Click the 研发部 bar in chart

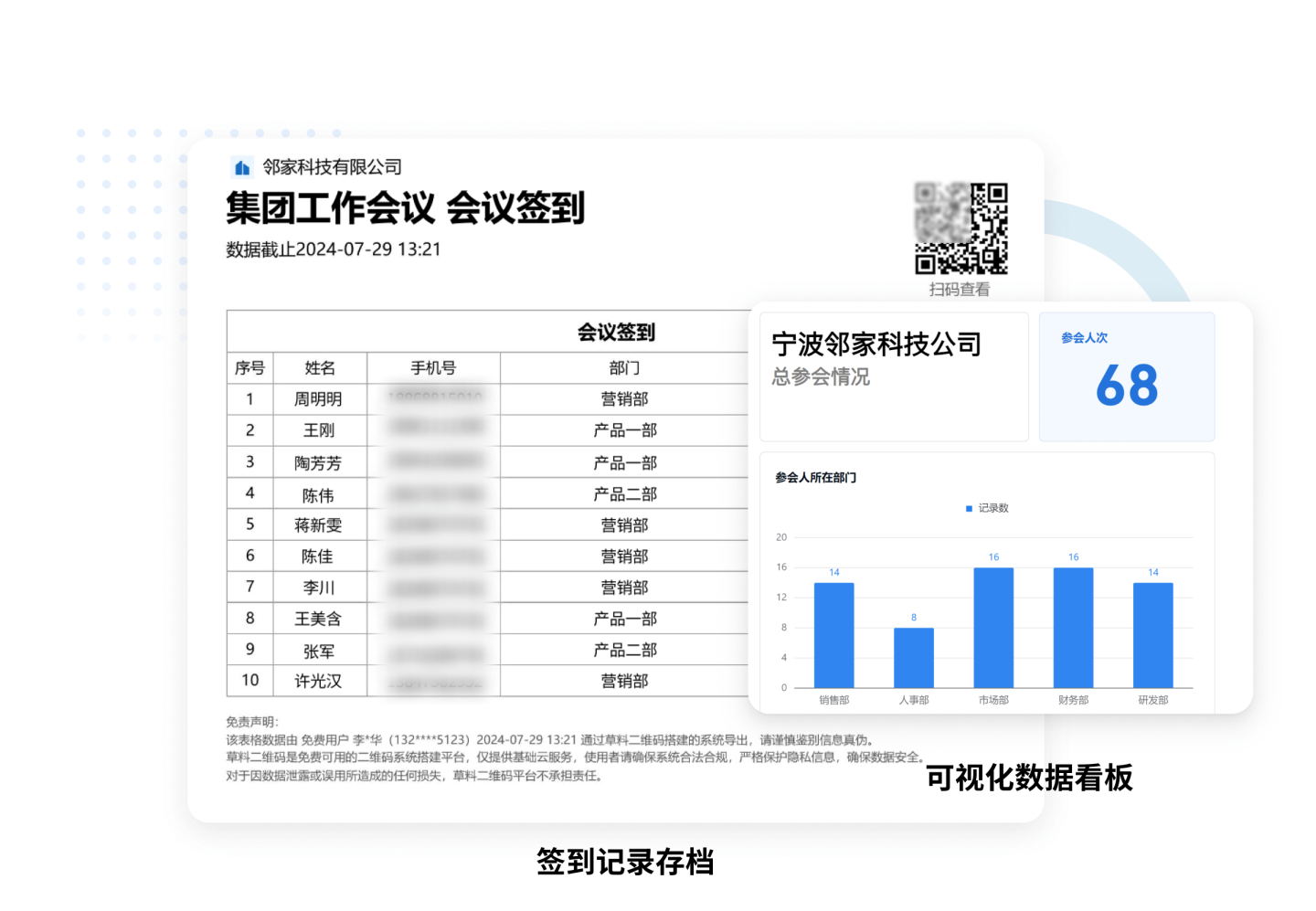click(1152, 635)
